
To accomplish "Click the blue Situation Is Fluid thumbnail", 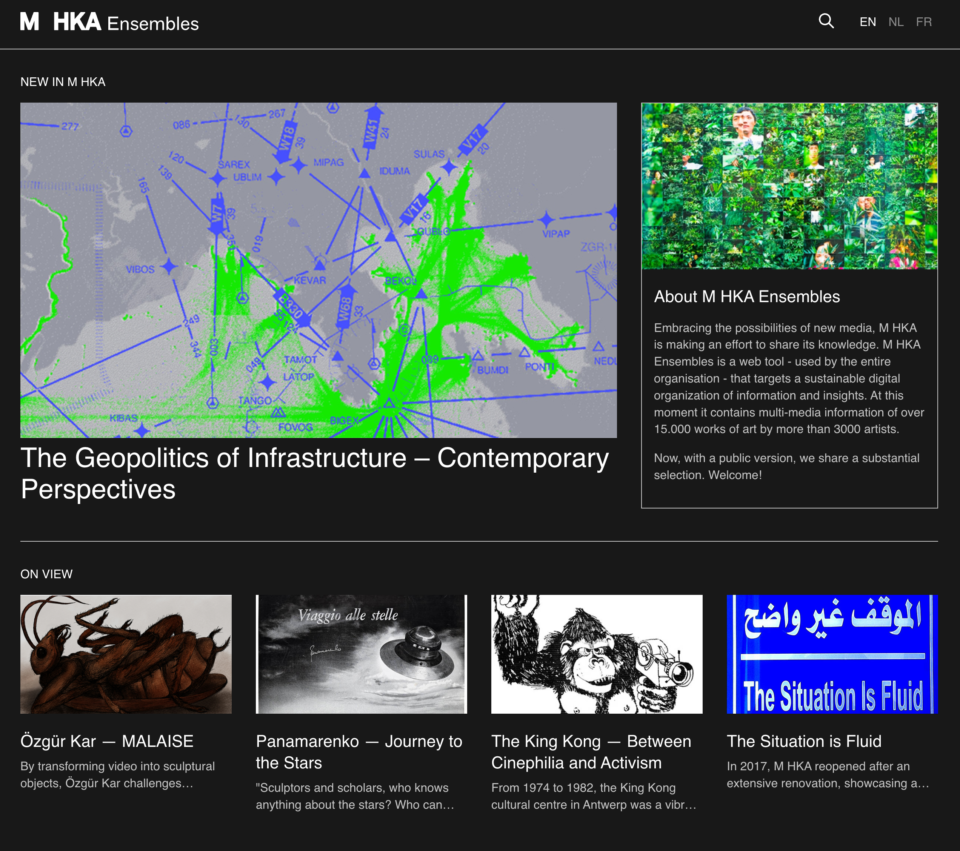I will point(831,654).
